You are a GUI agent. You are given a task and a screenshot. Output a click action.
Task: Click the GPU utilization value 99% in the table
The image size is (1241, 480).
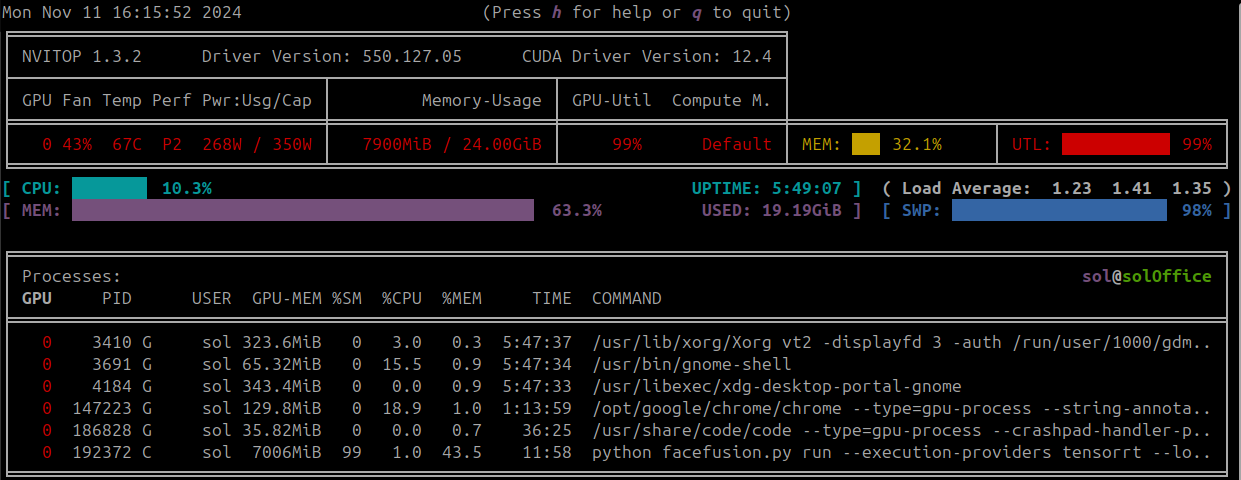[x=627, y=145]
